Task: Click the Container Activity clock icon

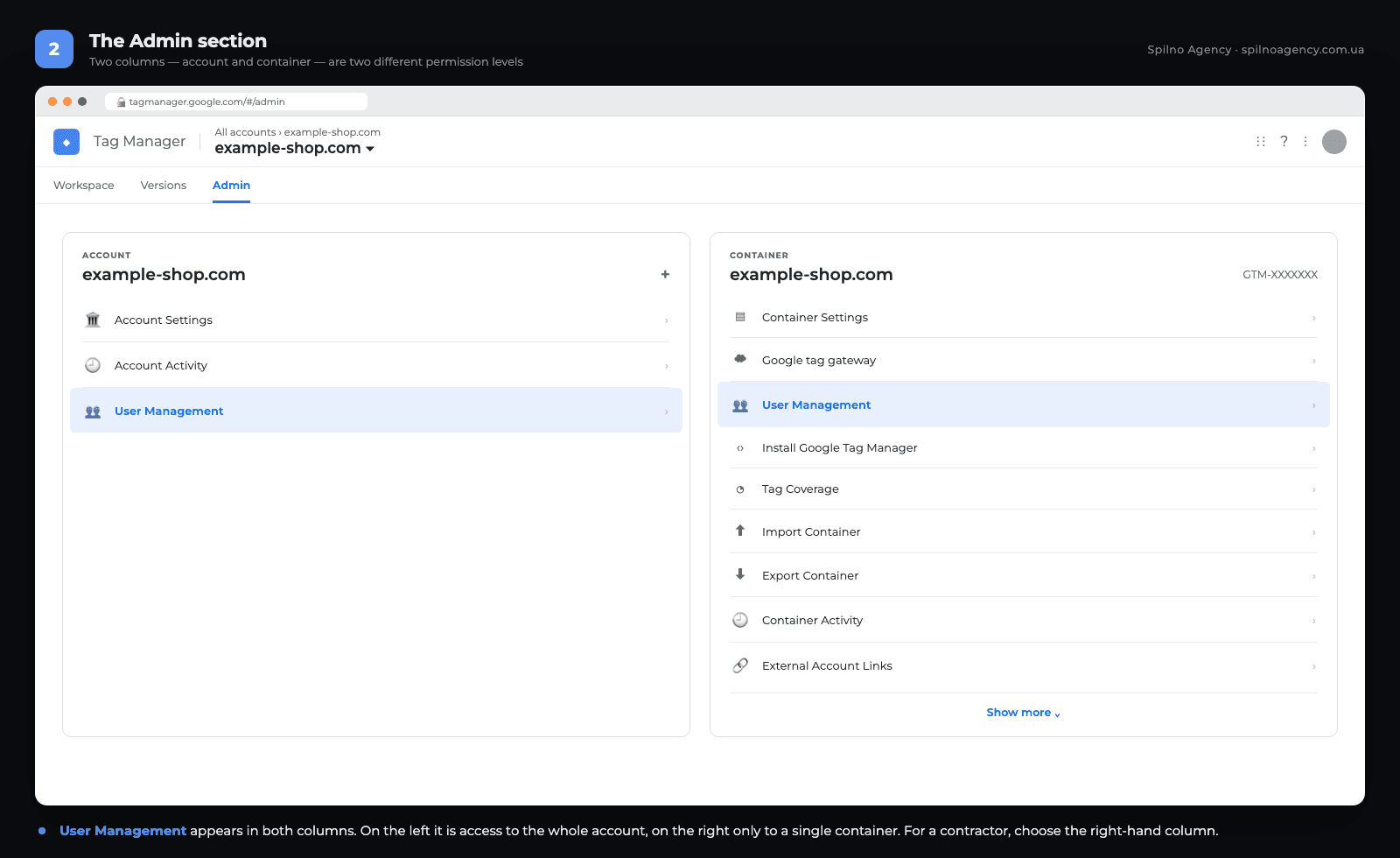Action: click(740, 620)
